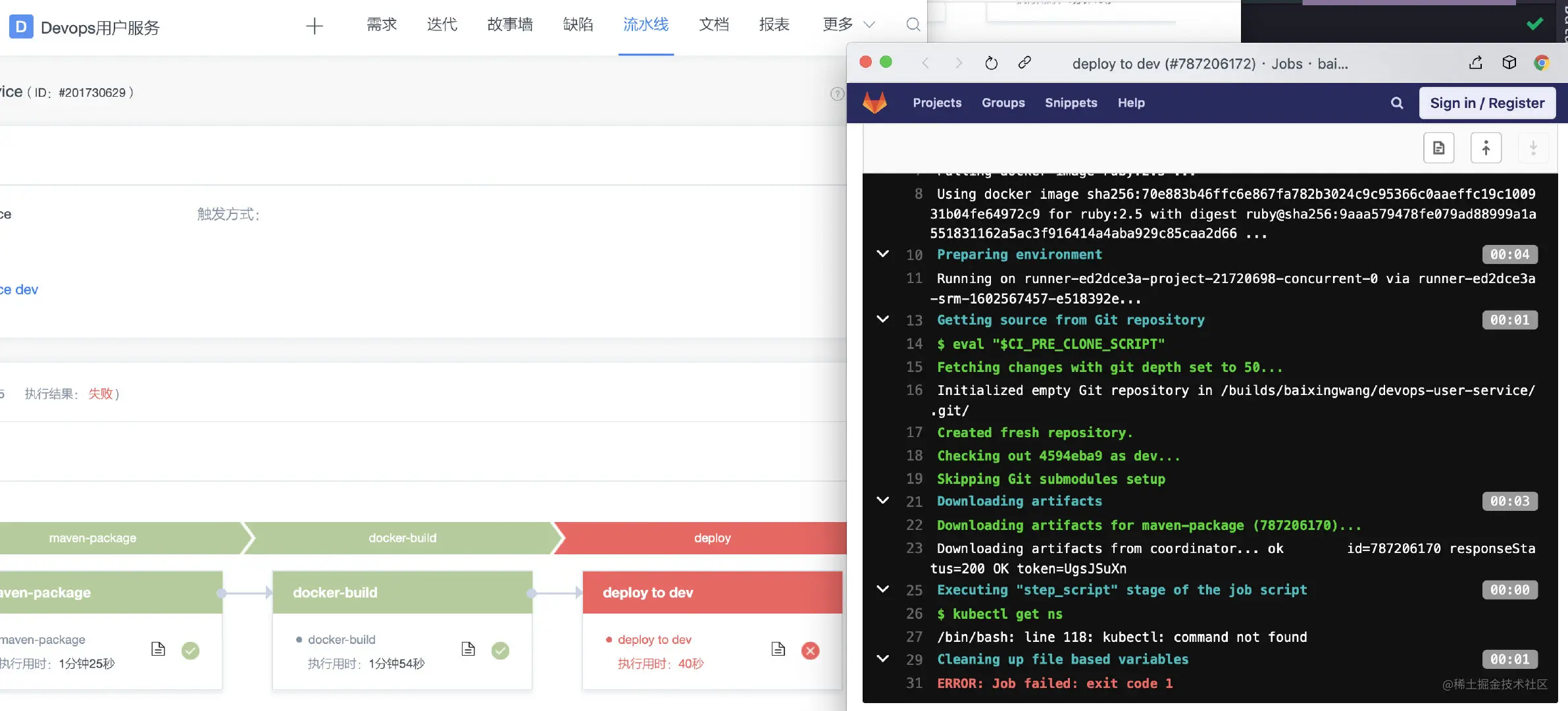Click the plus icon in top navigation

coord(315,26)
